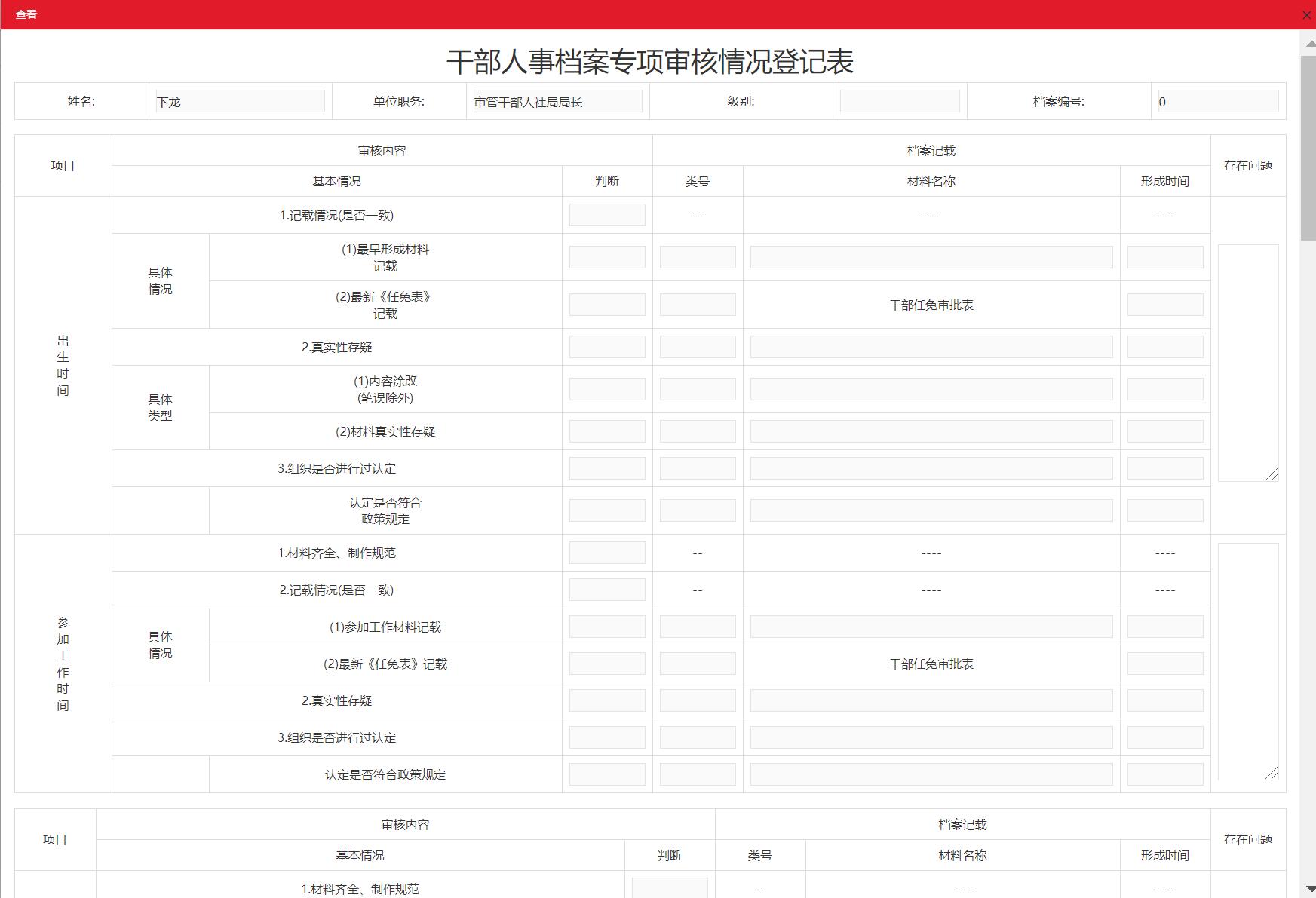
Task: Click 判断 field for 材料真实性存疑 row
Action: point(607,432)
